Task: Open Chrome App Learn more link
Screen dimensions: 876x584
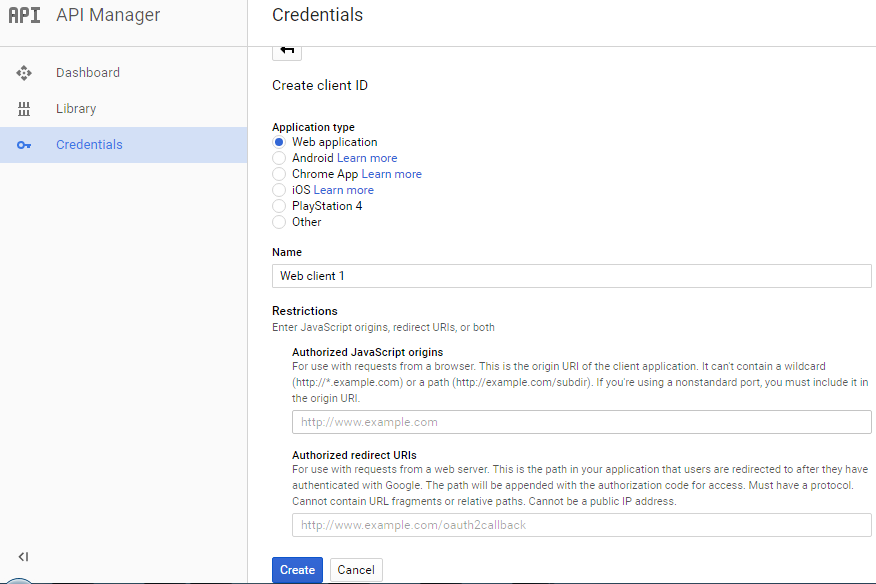Action: (392, 174)
